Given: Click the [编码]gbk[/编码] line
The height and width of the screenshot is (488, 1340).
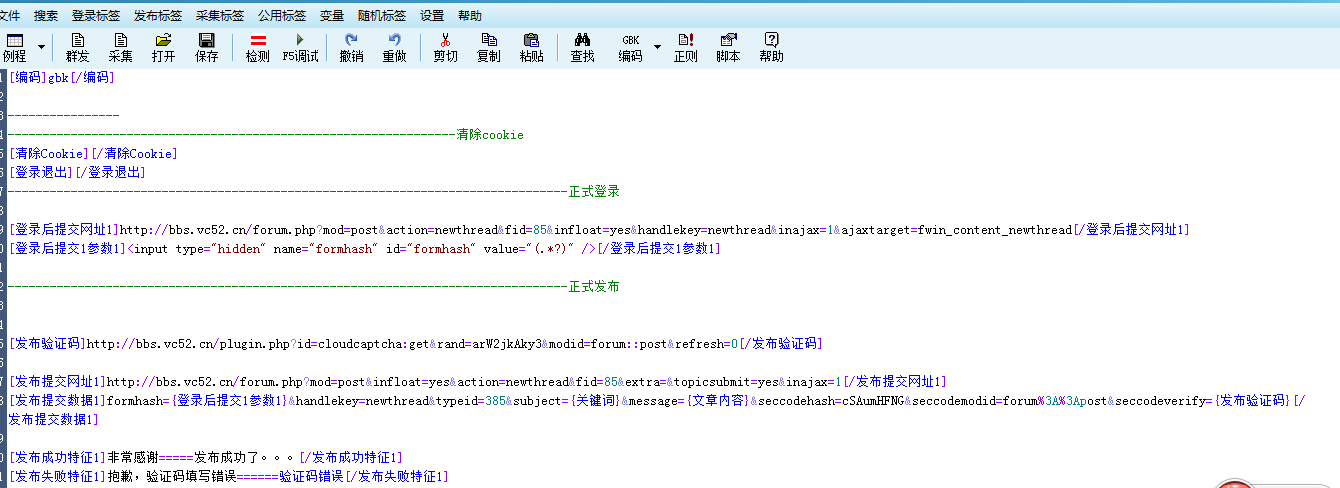Looking at the screenshot, I should [x=62, y=78].
